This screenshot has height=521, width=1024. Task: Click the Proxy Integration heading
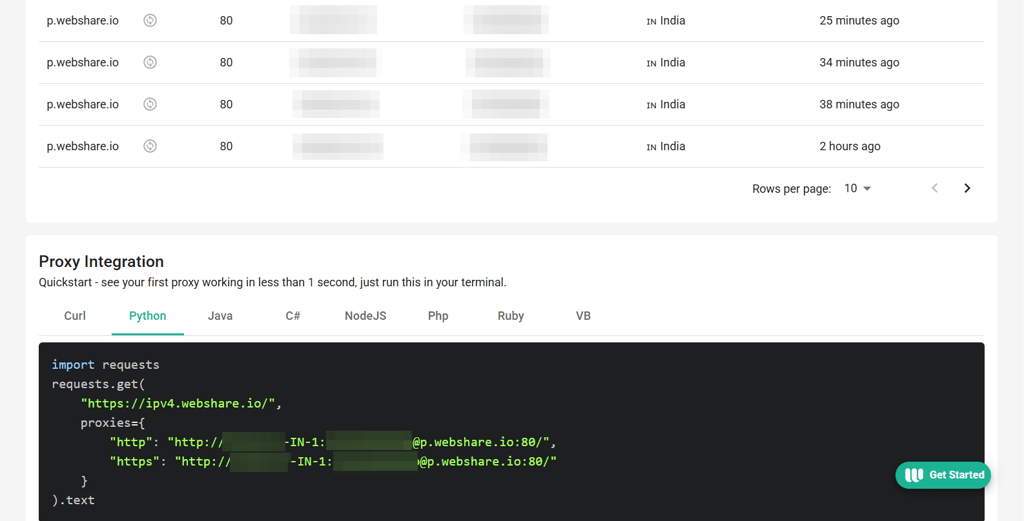(101, 261)
